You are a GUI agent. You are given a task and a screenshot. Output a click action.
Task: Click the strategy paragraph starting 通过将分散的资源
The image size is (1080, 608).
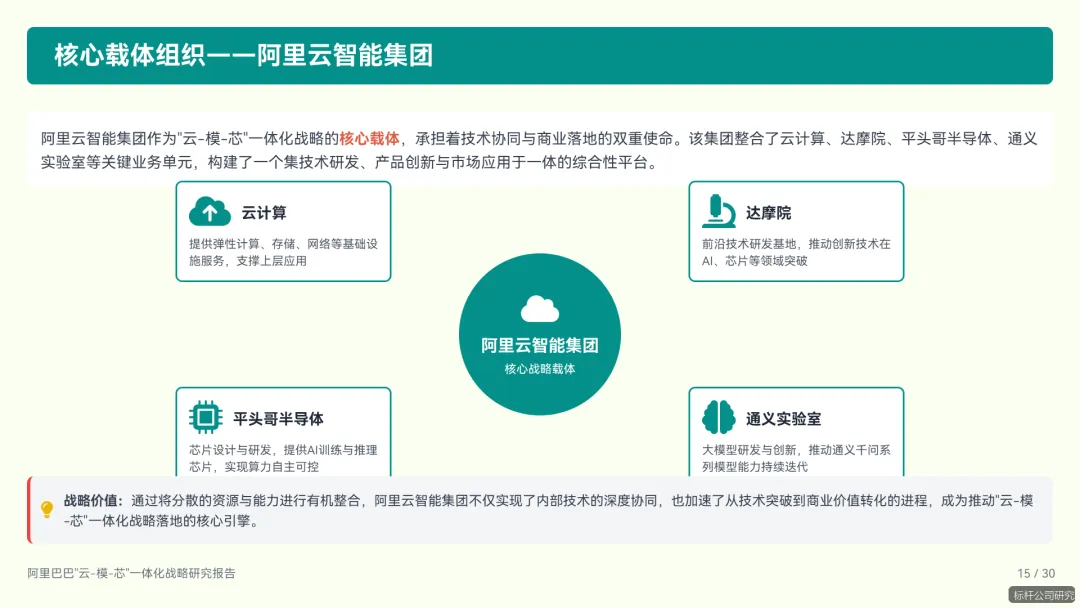[548, 510]
